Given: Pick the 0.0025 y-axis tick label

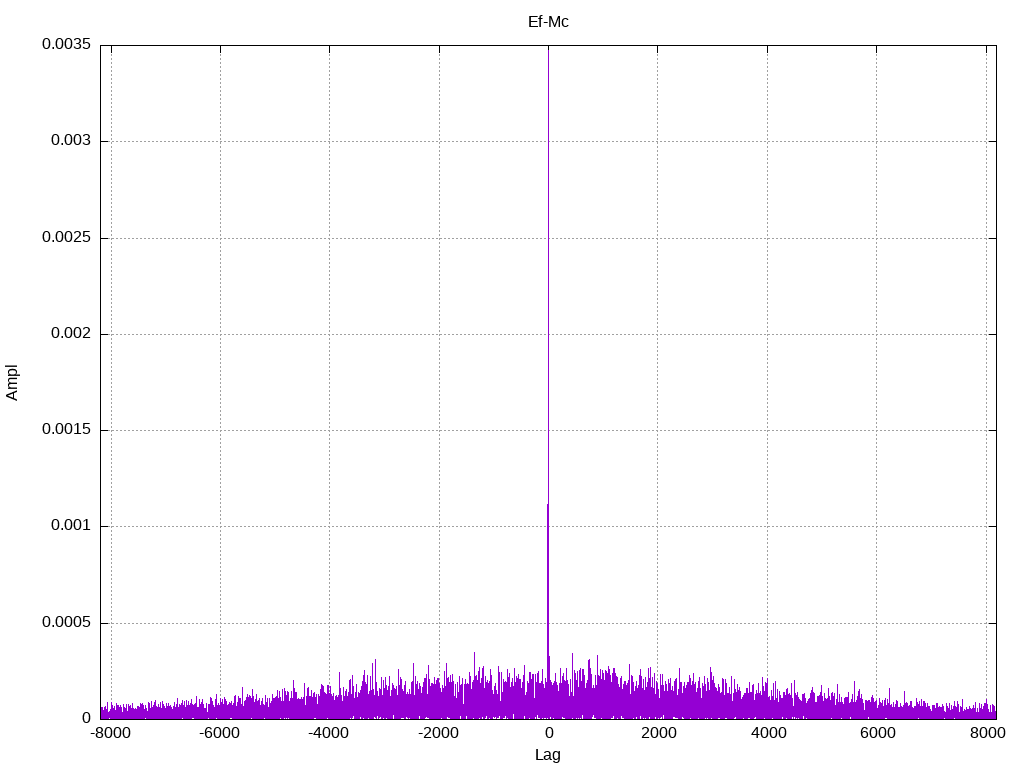Looking at the screenshot, I should 67,238.
